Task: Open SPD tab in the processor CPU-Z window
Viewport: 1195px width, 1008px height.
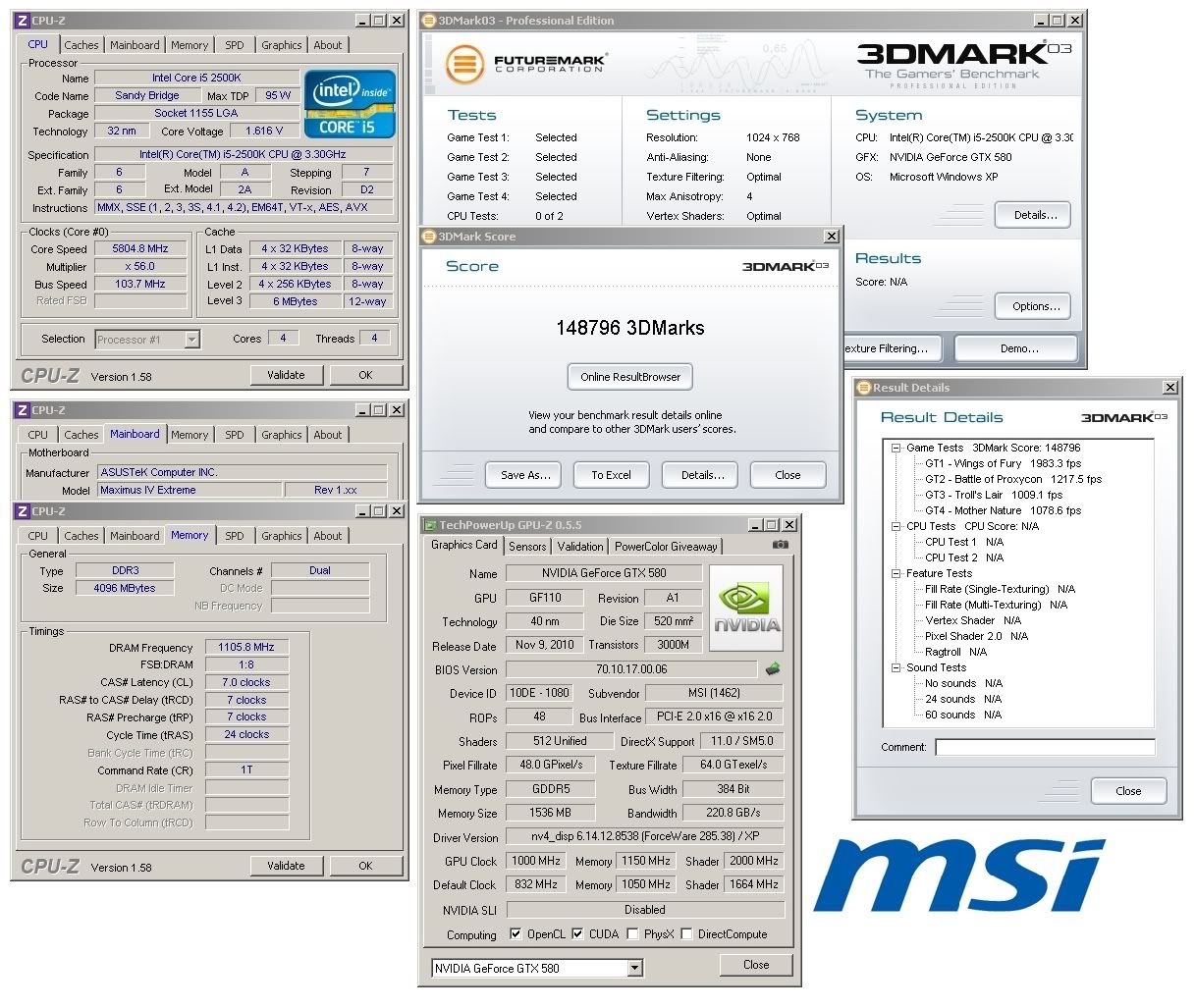Action: 234,45
